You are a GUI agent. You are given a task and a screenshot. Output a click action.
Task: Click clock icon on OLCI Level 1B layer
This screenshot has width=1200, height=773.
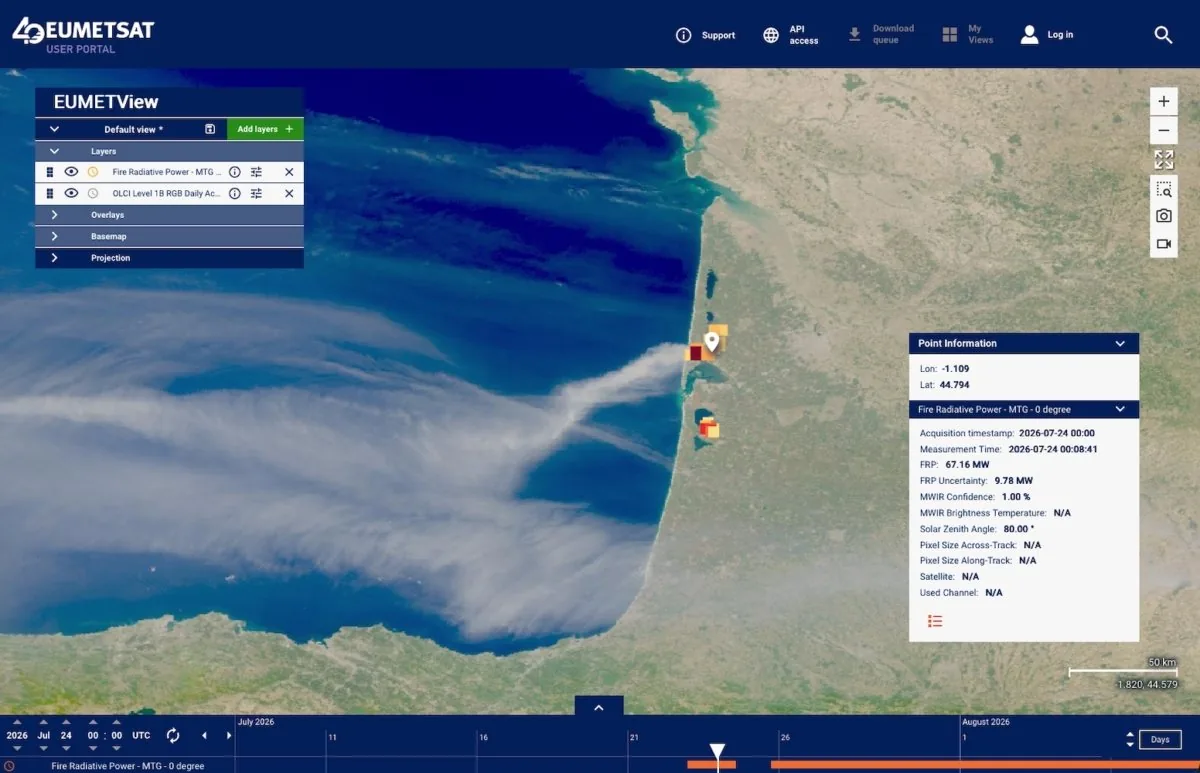(93, 193)
